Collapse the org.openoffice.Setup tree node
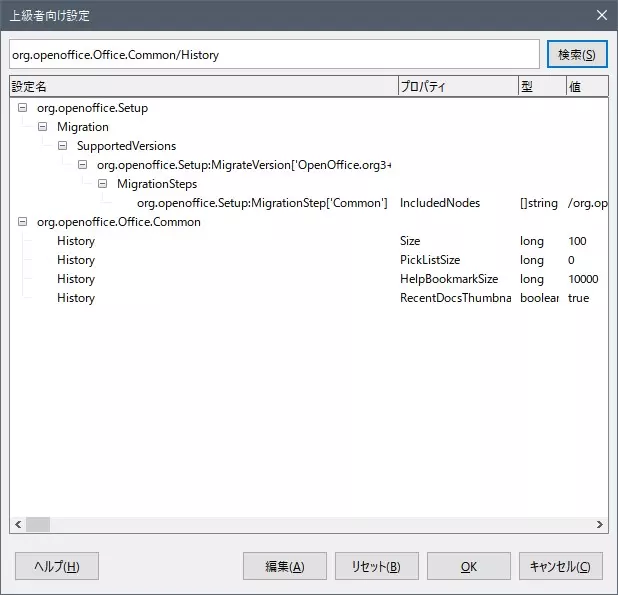The width and height of the screenshot is (618, 595). tap(22, 108)
